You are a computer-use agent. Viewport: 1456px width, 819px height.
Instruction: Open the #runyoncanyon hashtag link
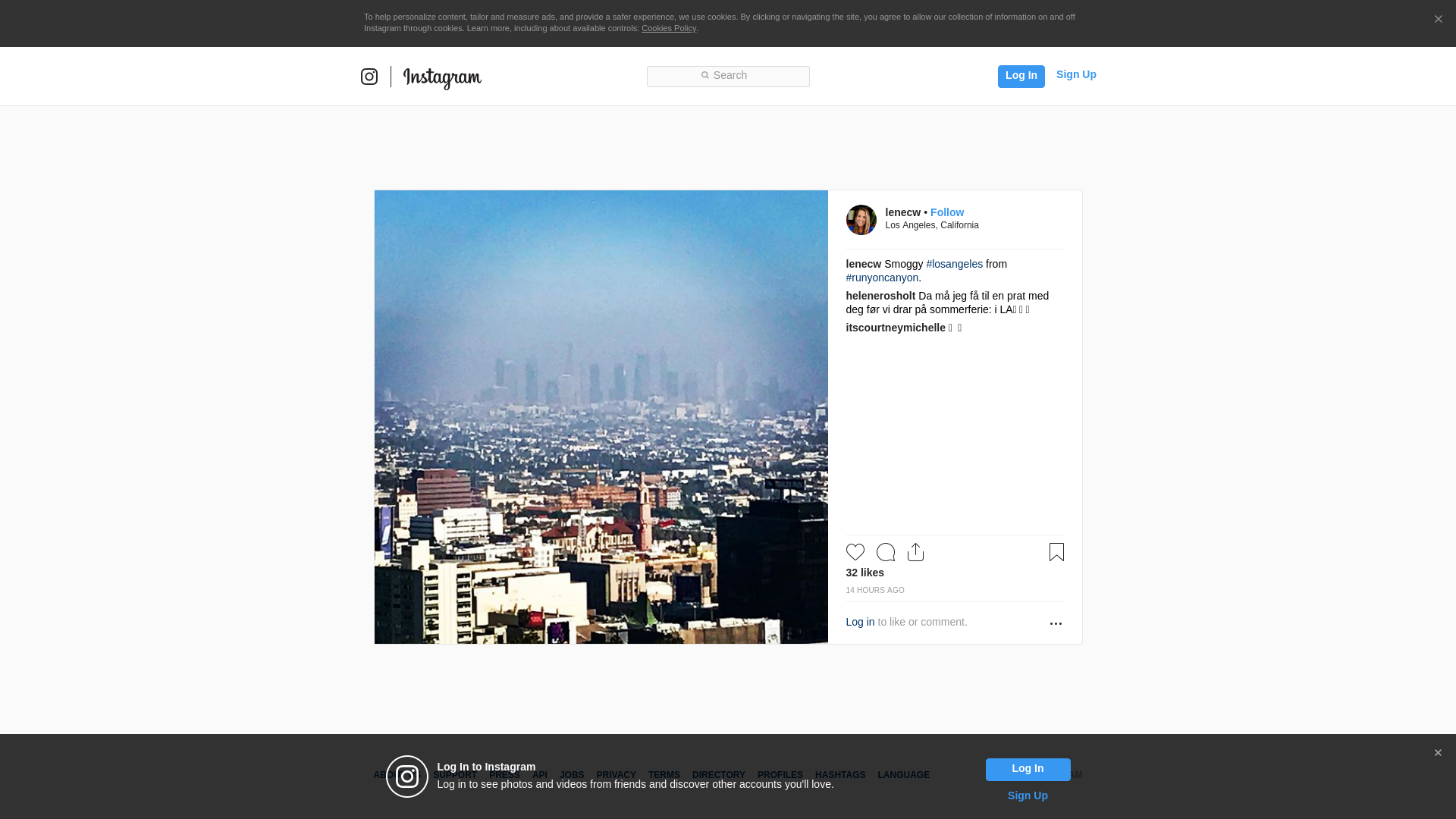882,278
